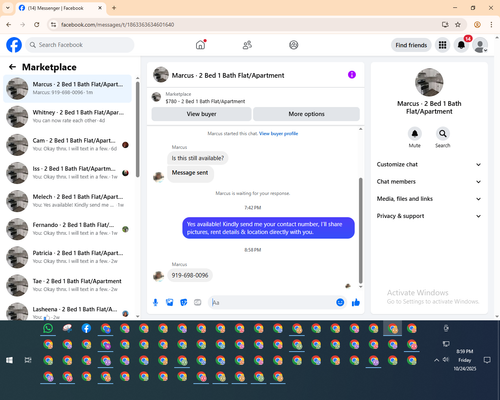Open the Notifications bell with badge 14
Image resolution: width=500 pixels, height=400 pixels.
tap(461, 45)
